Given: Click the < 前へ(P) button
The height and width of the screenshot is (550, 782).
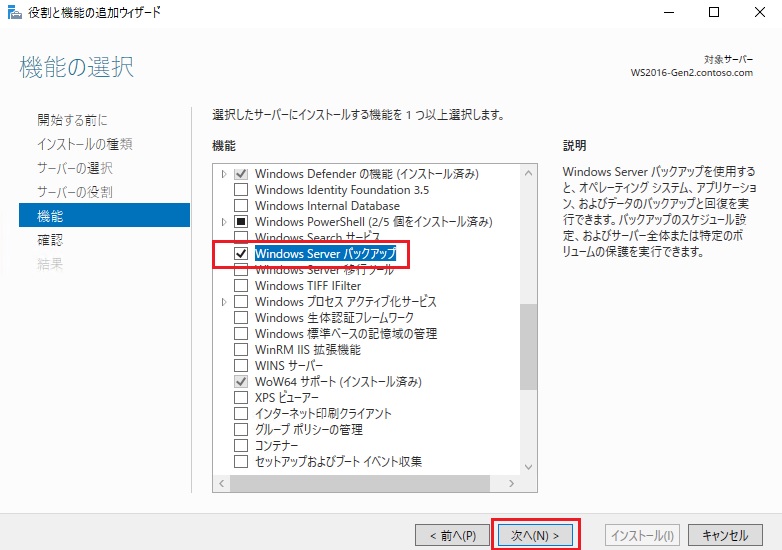Looking at the screenshot, I should click(451, 535).
